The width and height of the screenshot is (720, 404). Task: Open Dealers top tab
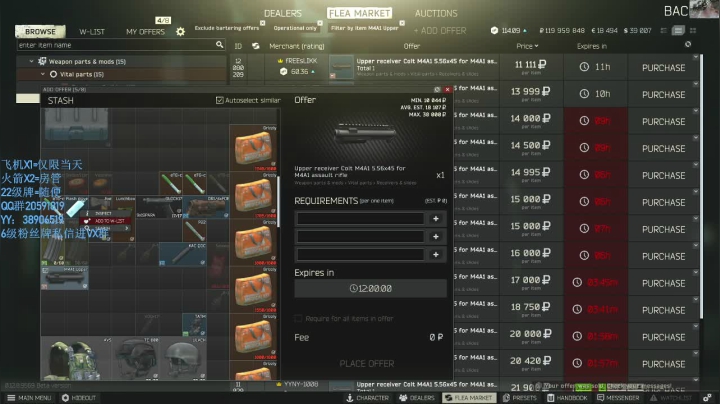[x=282, y=13]
